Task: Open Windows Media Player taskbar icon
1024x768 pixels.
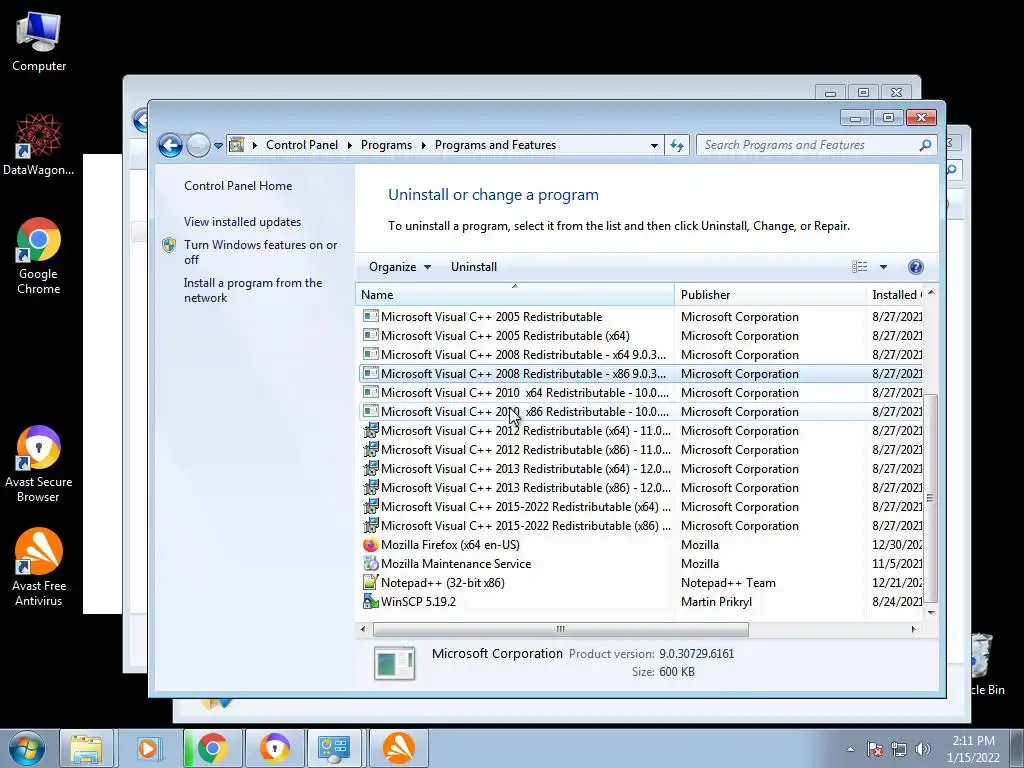Action: [148, 748]
